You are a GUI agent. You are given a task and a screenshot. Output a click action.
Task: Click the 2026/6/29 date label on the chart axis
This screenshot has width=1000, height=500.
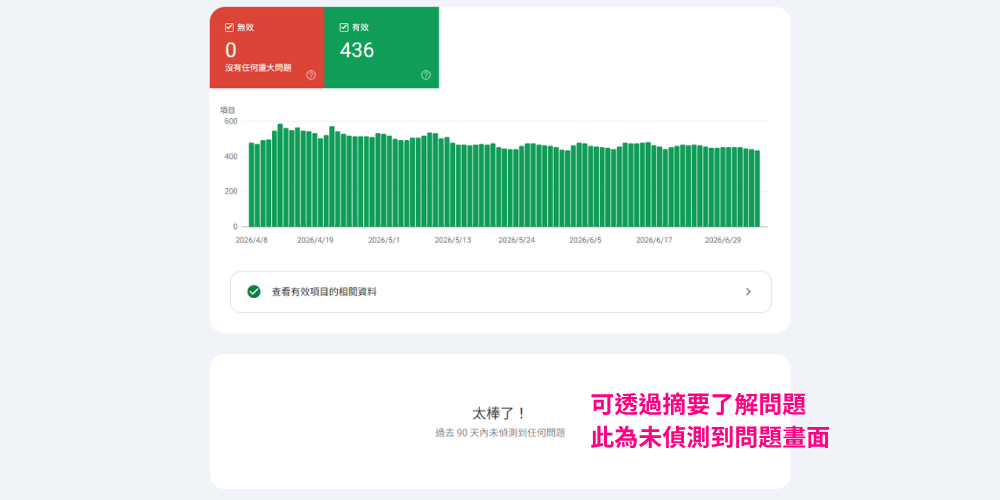[x=723, y=240]
